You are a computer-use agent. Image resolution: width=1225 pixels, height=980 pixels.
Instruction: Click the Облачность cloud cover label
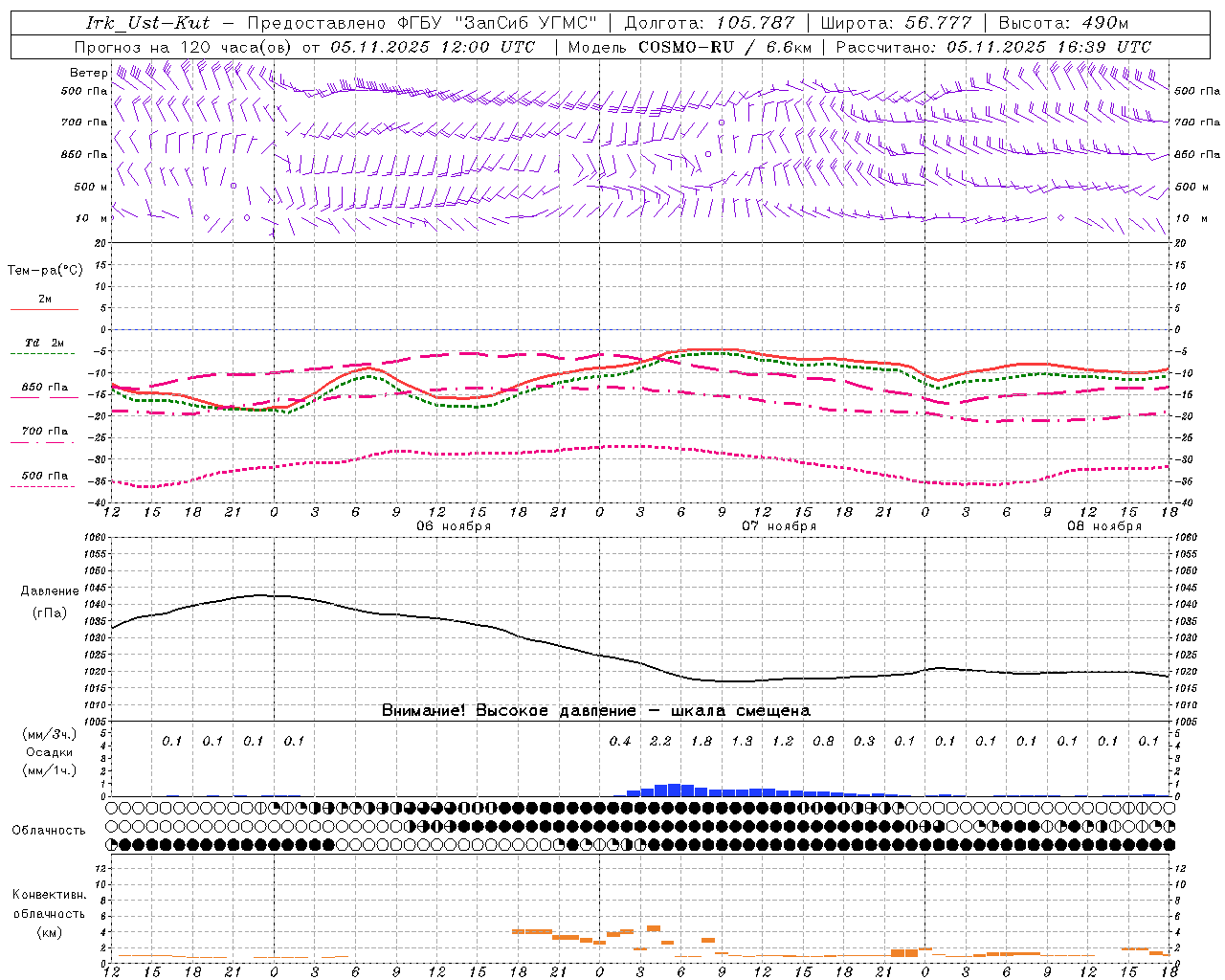pyautogui.click(x=49, y=831)
